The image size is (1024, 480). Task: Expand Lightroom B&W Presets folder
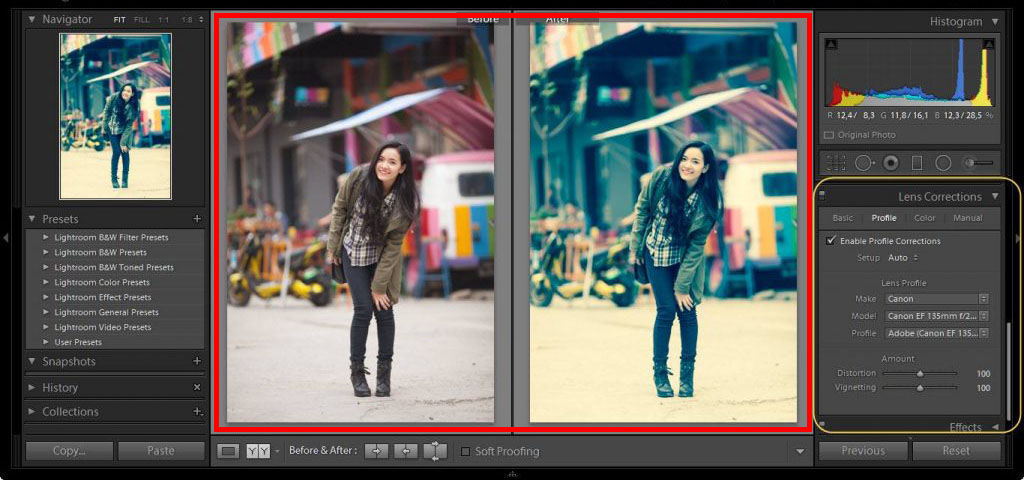[46, 252]
